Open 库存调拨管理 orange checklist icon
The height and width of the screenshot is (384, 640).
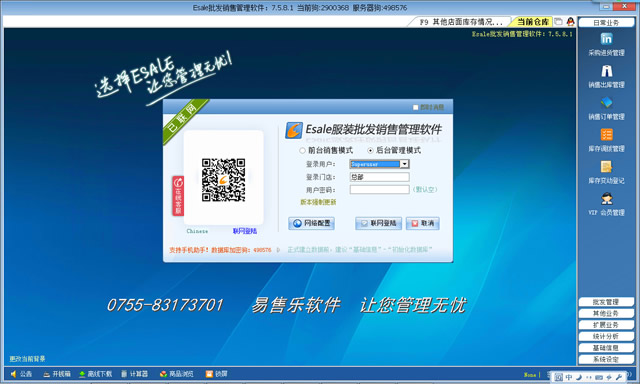606,135
